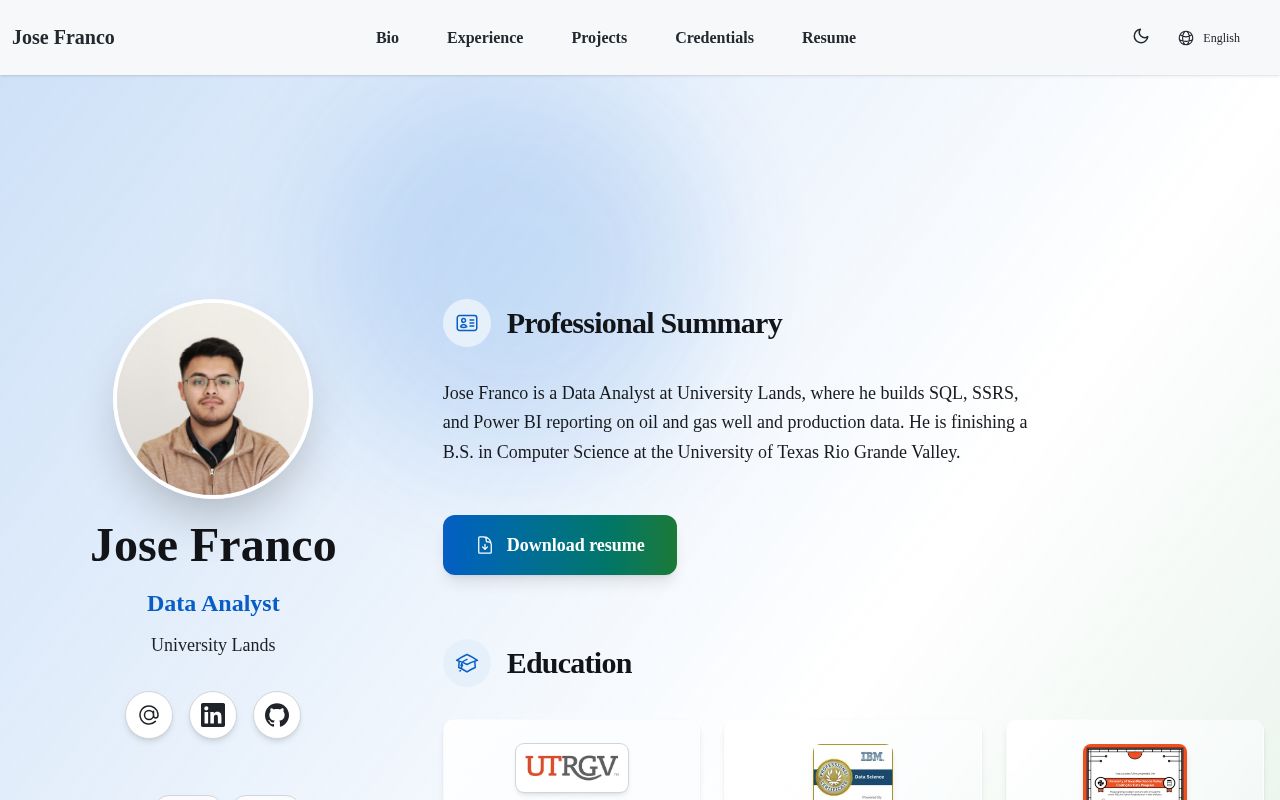Open the UTRGV logo education card
This screenshot has width=1280, height=800.
click(x=572, y=761)
